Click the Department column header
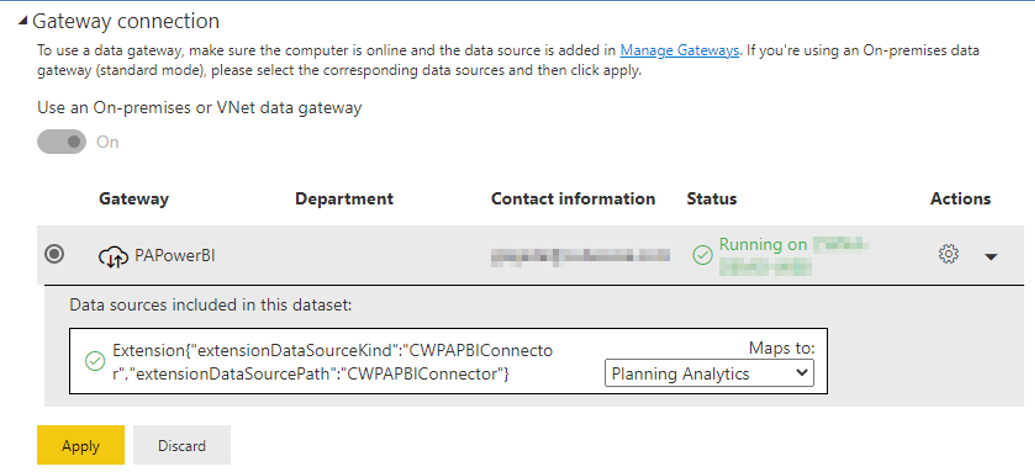Viewport: 1035px width, 475px height. click(344, 199)
